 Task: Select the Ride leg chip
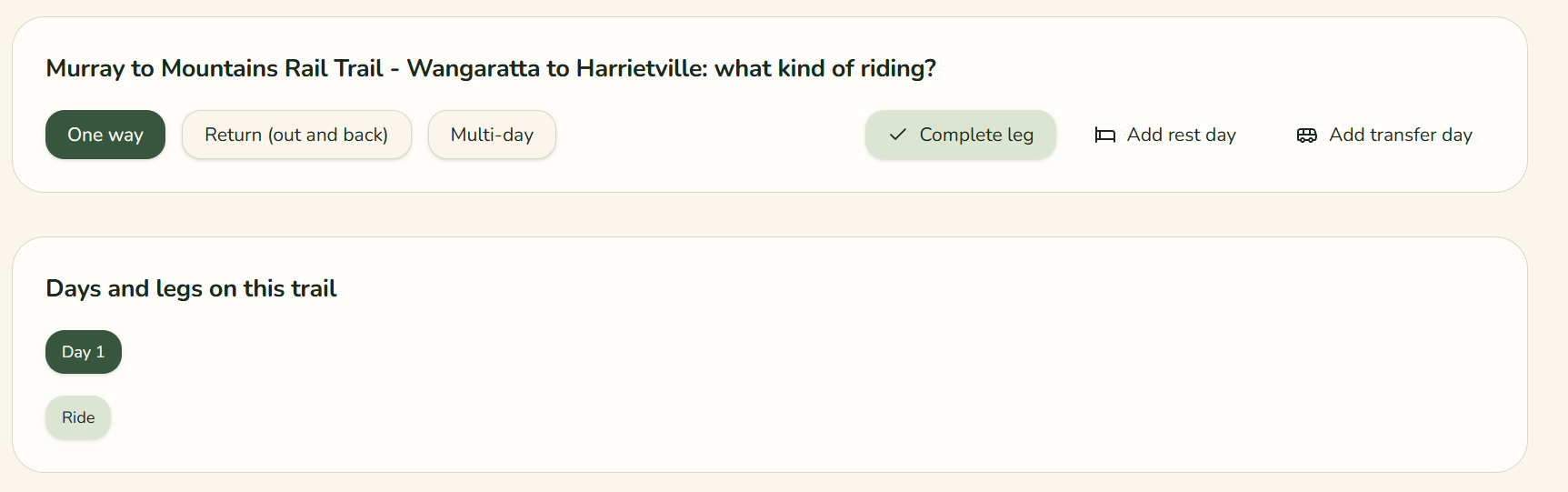click(78, 417)
